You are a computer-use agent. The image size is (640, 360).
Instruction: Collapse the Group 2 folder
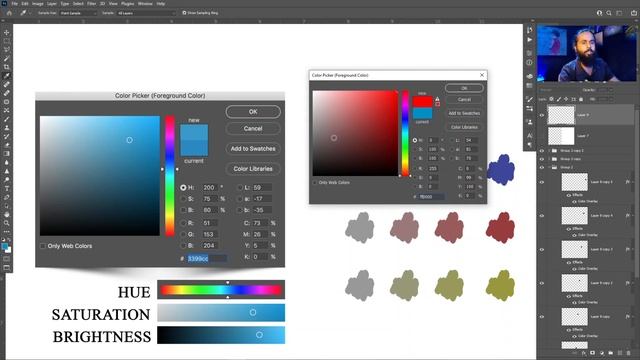tap(549, 167)
